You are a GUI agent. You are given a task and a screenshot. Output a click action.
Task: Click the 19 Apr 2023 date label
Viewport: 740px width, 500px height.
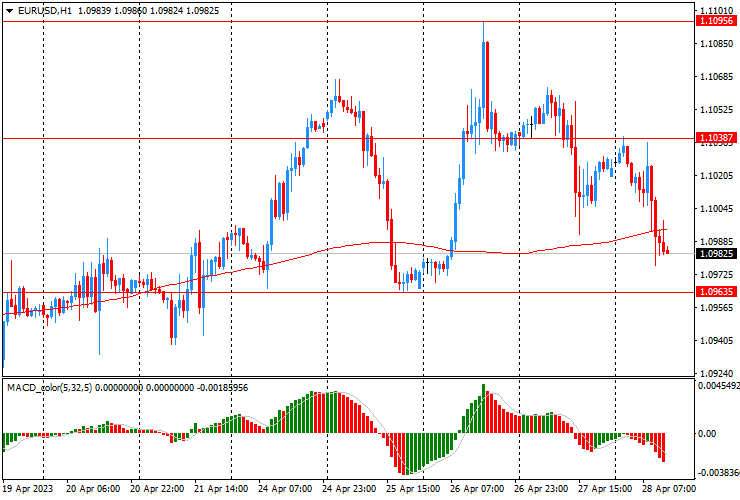(x=28, y=489)
